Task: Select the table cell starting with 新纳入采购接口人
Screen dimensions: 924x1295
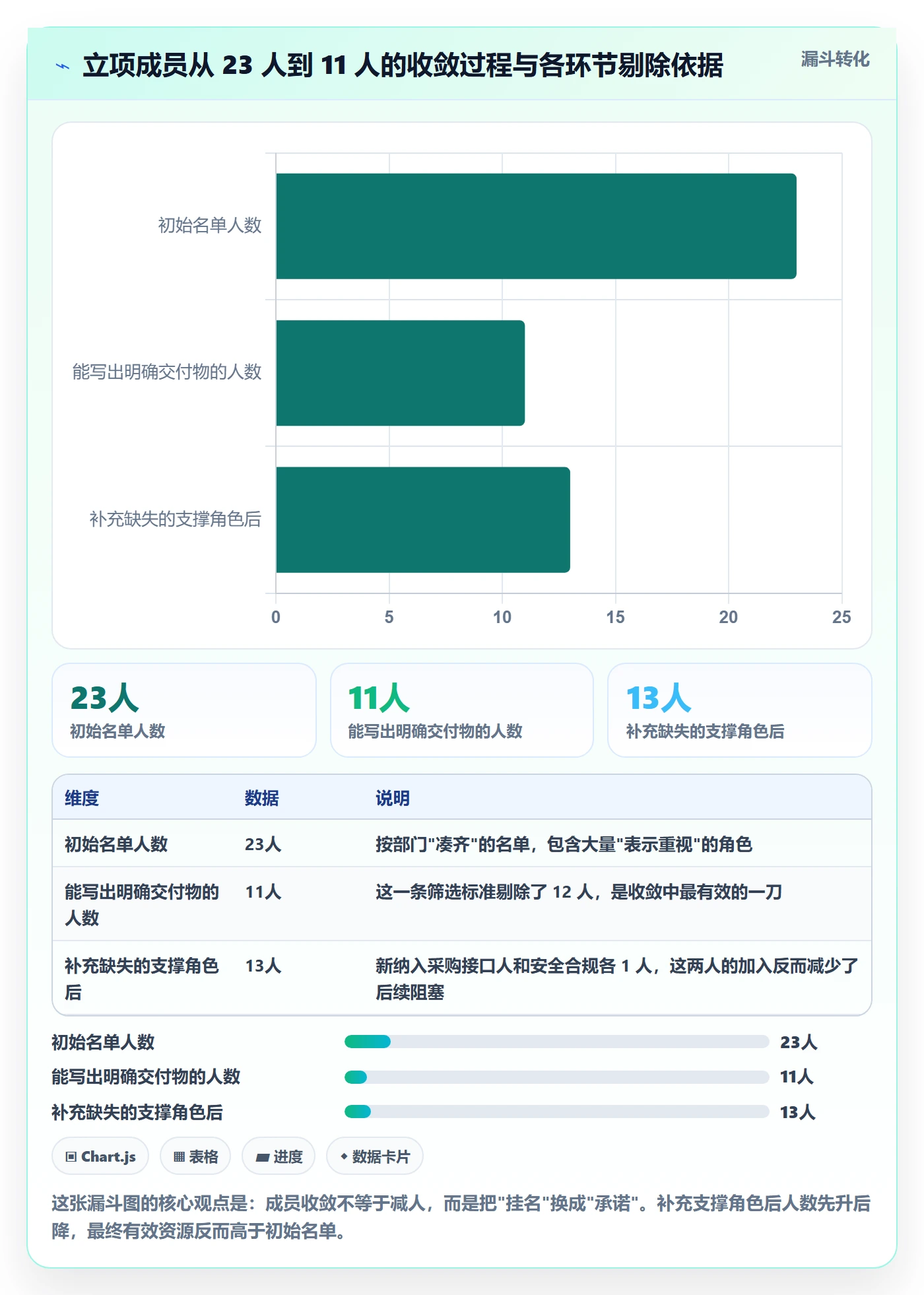Action: pyautogui.click(x=617, y=979)
